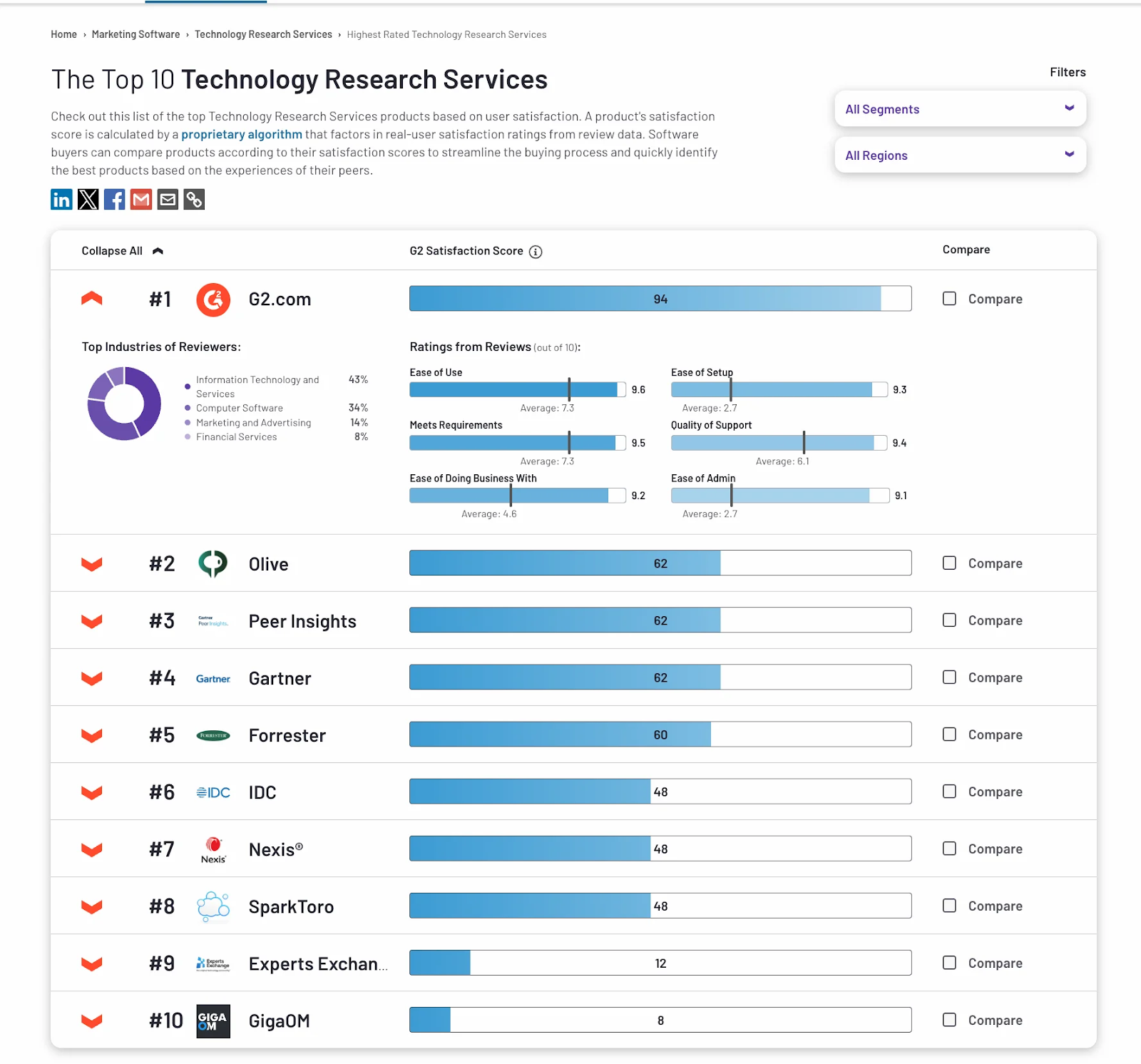Share the list through Gmail
This screenshot has height=1064, width=1141.
(140, 200)
